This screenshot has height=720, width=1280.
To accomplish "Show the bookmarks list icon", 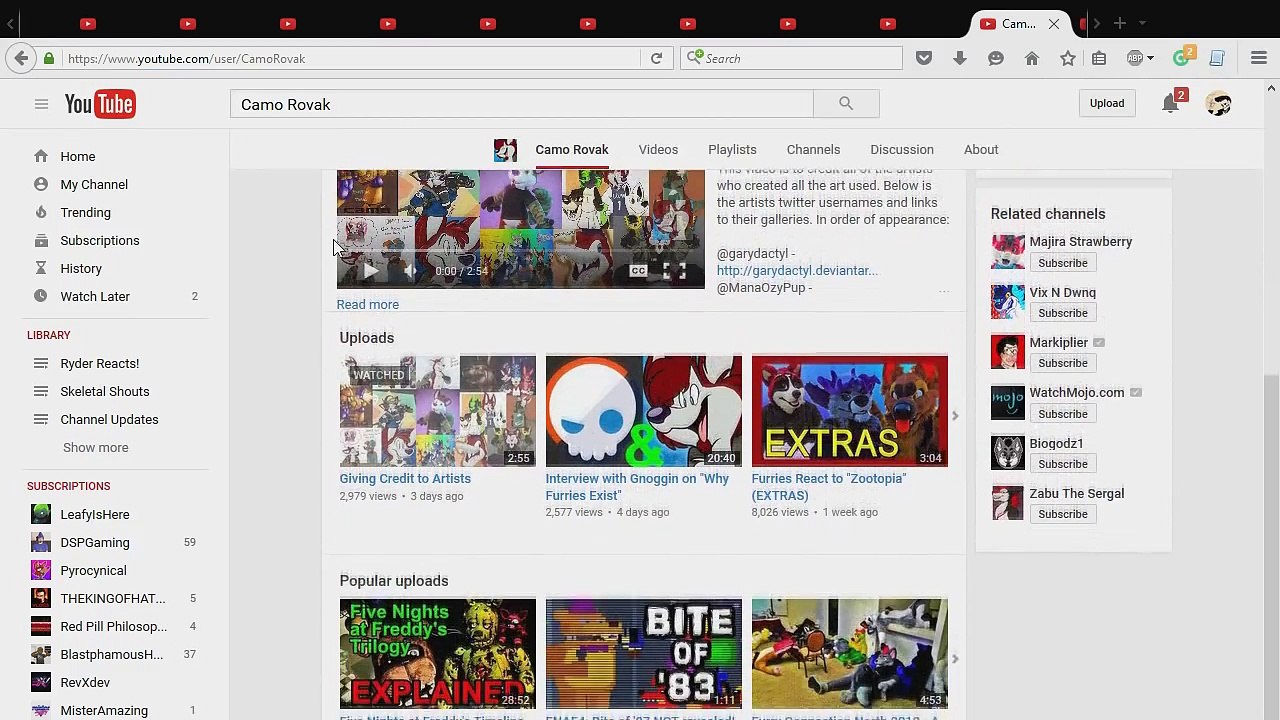I will point(1099,58).
